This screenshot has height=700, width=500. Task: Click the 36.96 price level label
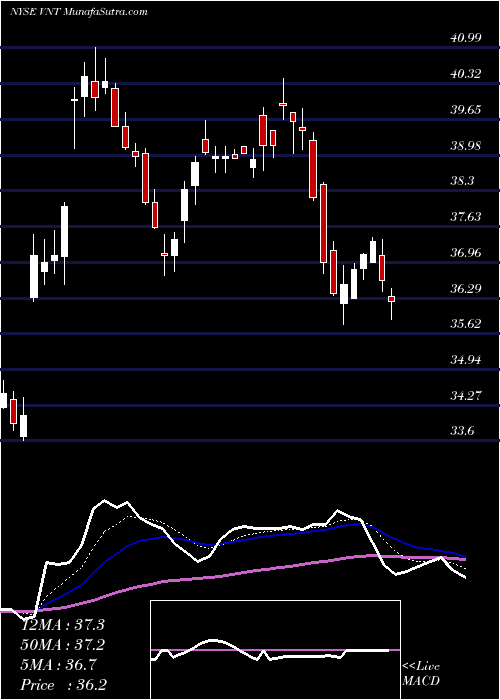tap(465, 253)
